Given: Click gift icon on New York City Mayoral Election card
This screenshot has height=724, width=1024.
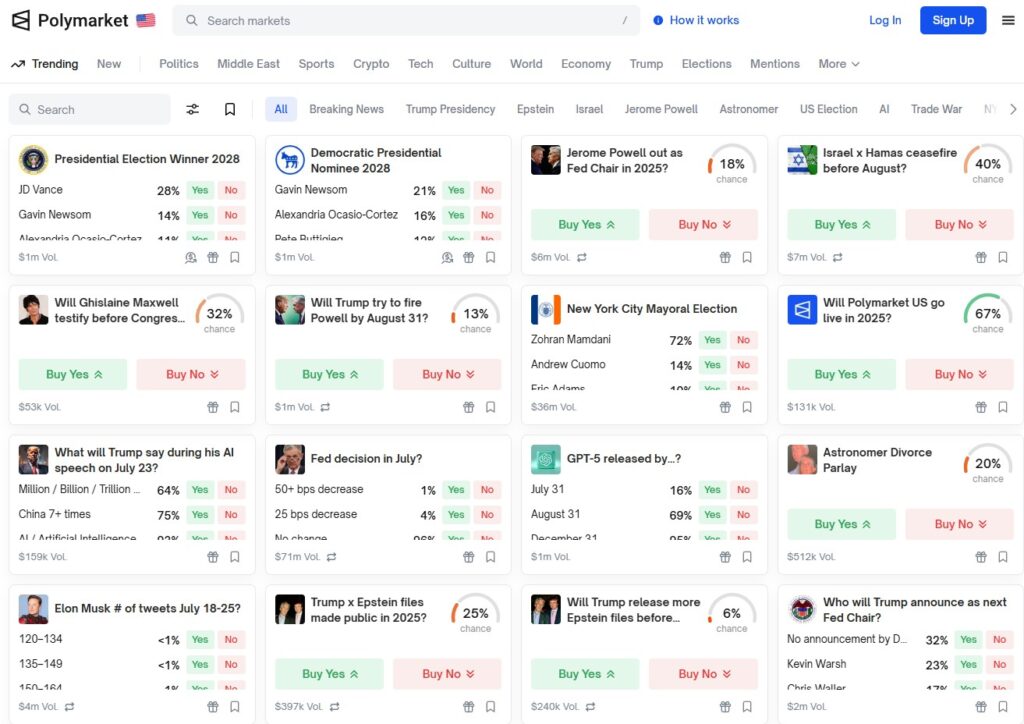Looking at the screenshot, I should 725,407.
